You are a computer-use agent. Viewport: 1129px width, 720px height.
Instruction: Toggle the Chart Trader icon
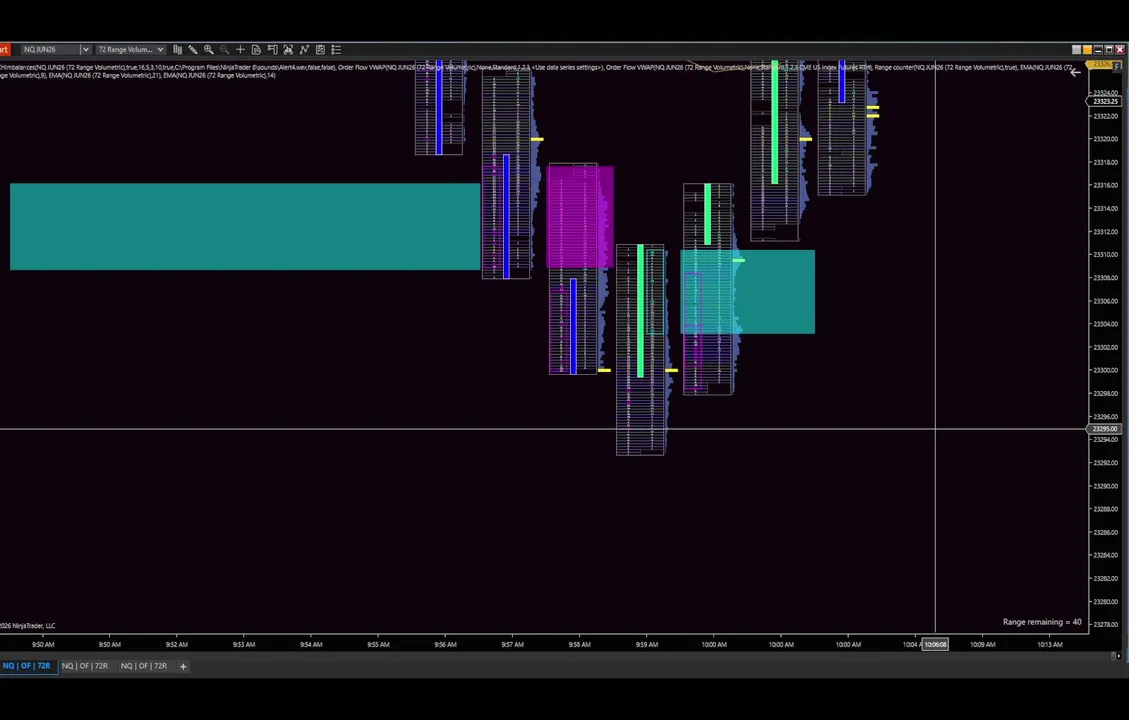click(272, 50)
